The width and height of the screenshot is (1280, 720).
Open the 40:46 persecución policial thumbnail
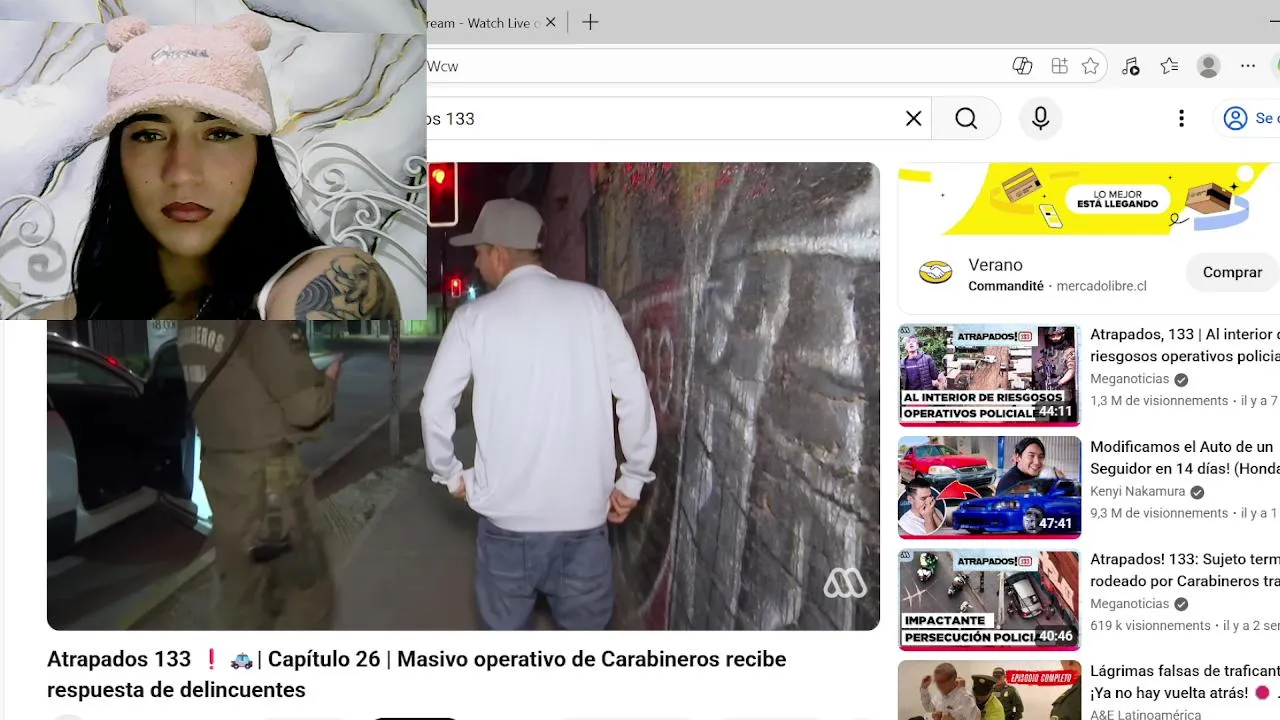[x=989, y=600]
